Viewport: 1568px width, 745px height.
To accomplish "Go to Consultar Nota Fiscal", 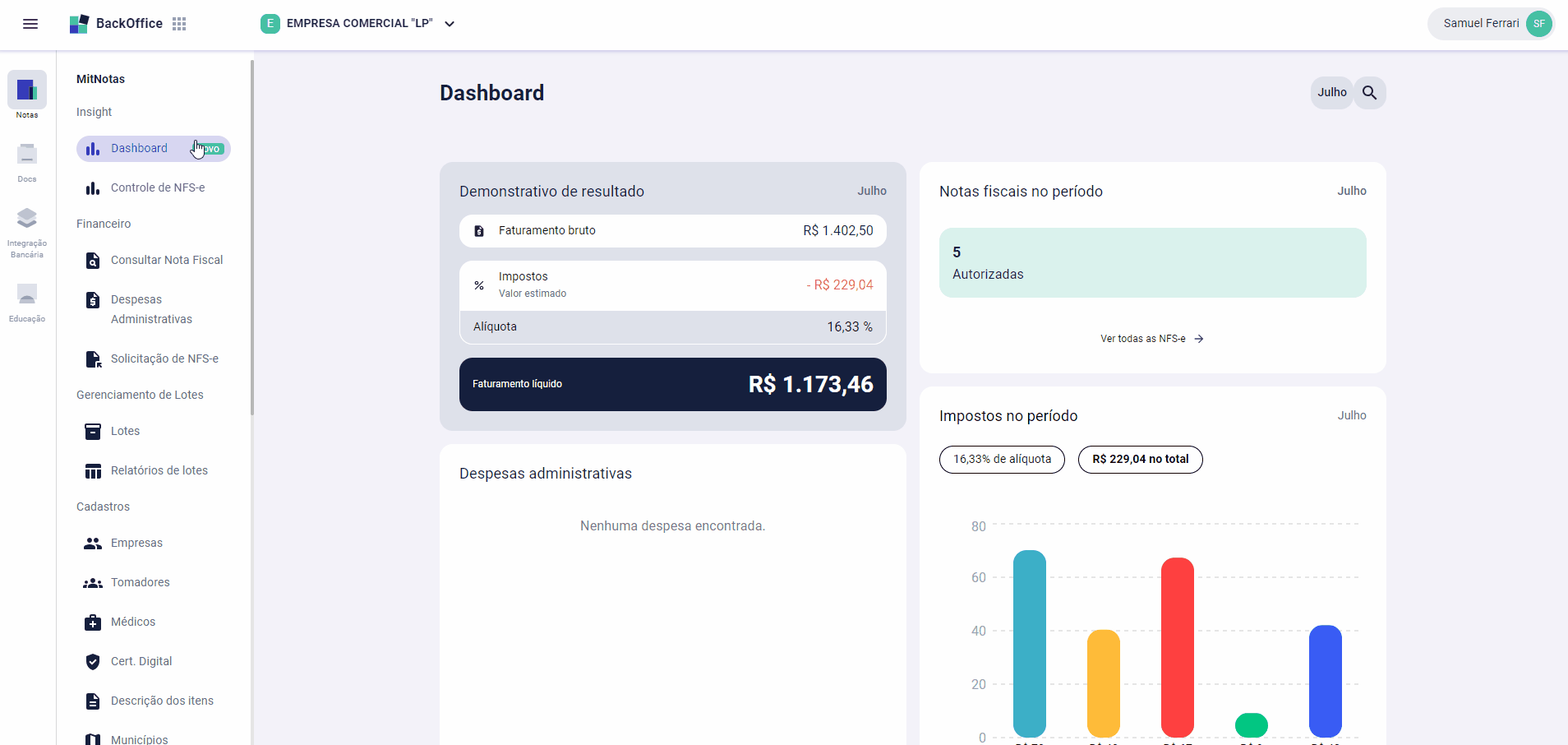I will tap(166, 261).
